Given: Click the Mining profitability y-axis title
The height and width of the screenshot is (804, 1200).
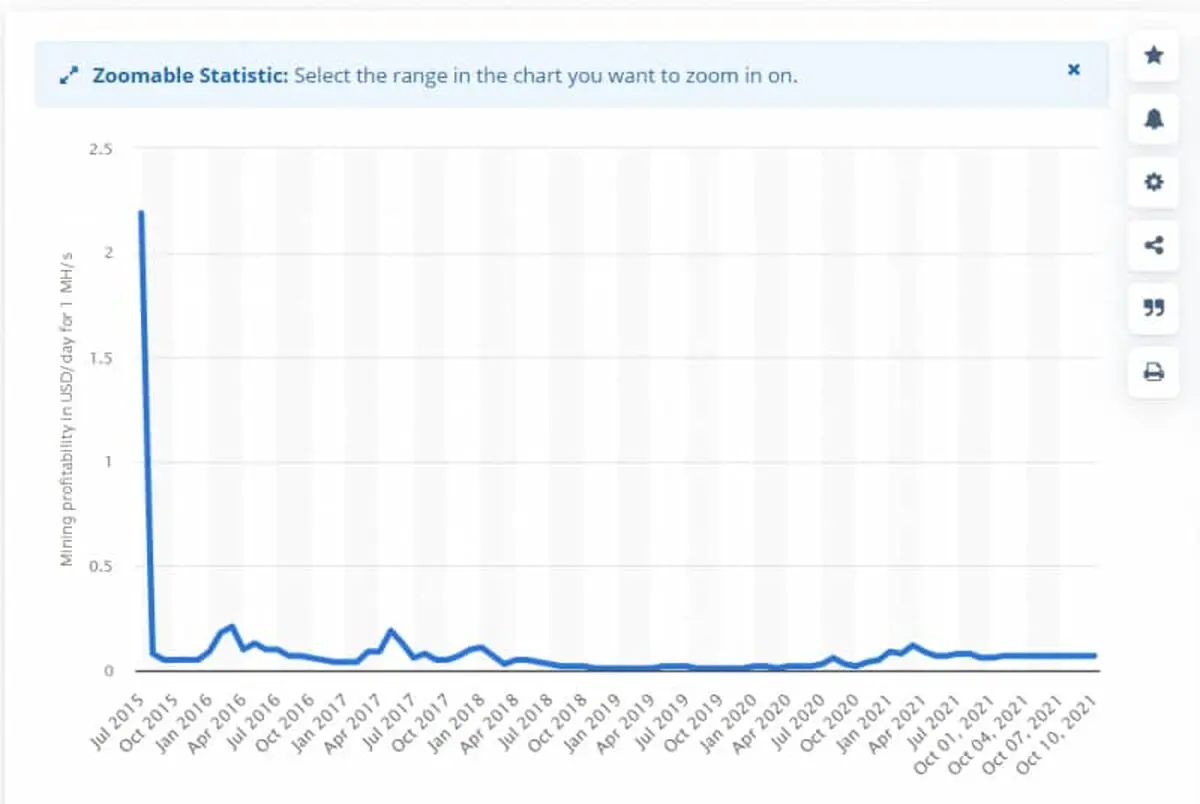Looking at the screenshot, I should coord(67,409).
